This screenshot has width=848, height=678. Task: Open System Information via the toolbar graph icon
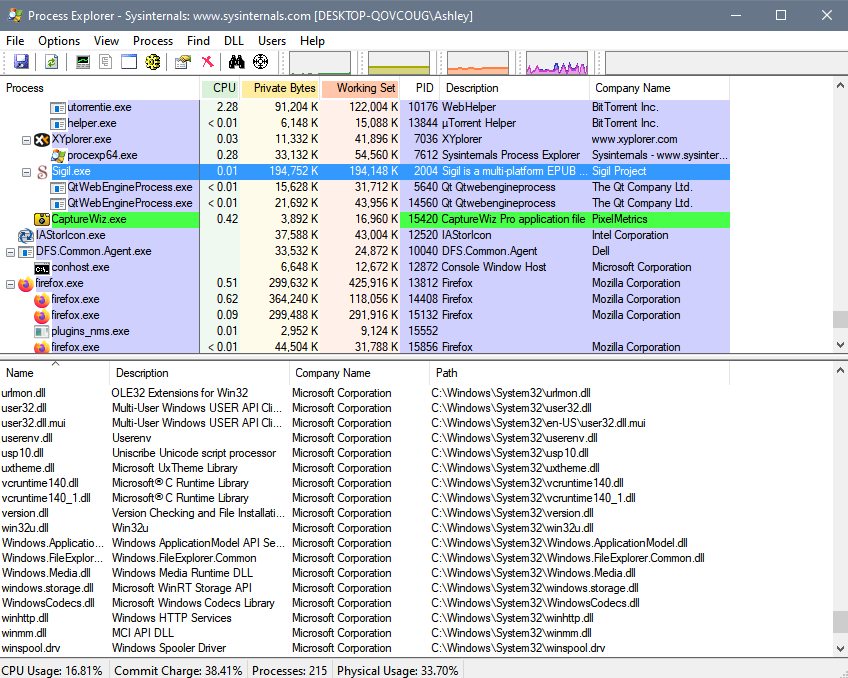[83, 62]
